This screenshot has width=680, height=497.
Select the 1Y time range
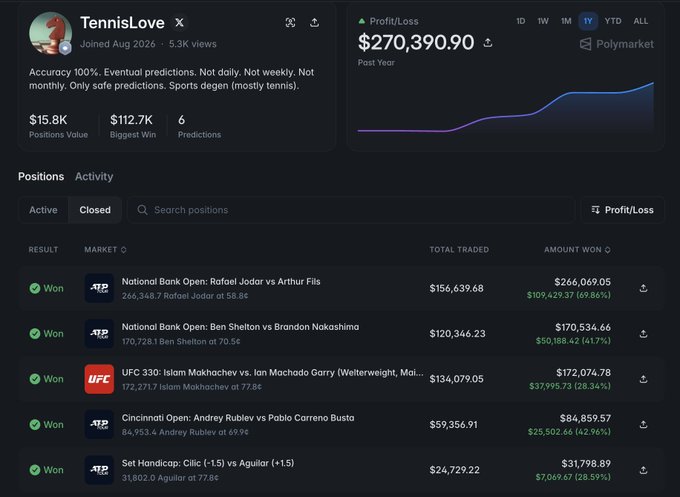[x=588, y=21]
